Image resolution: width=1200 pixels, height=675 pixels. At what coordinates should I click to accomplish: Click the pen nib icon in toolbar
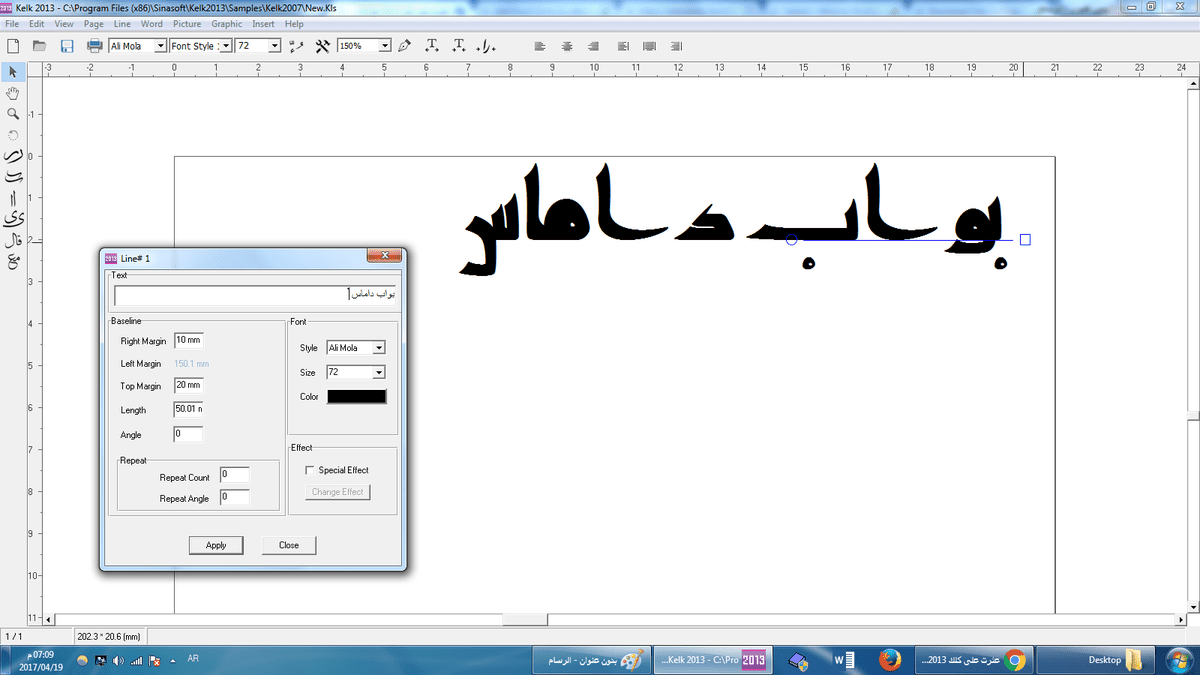click(404, 46)
